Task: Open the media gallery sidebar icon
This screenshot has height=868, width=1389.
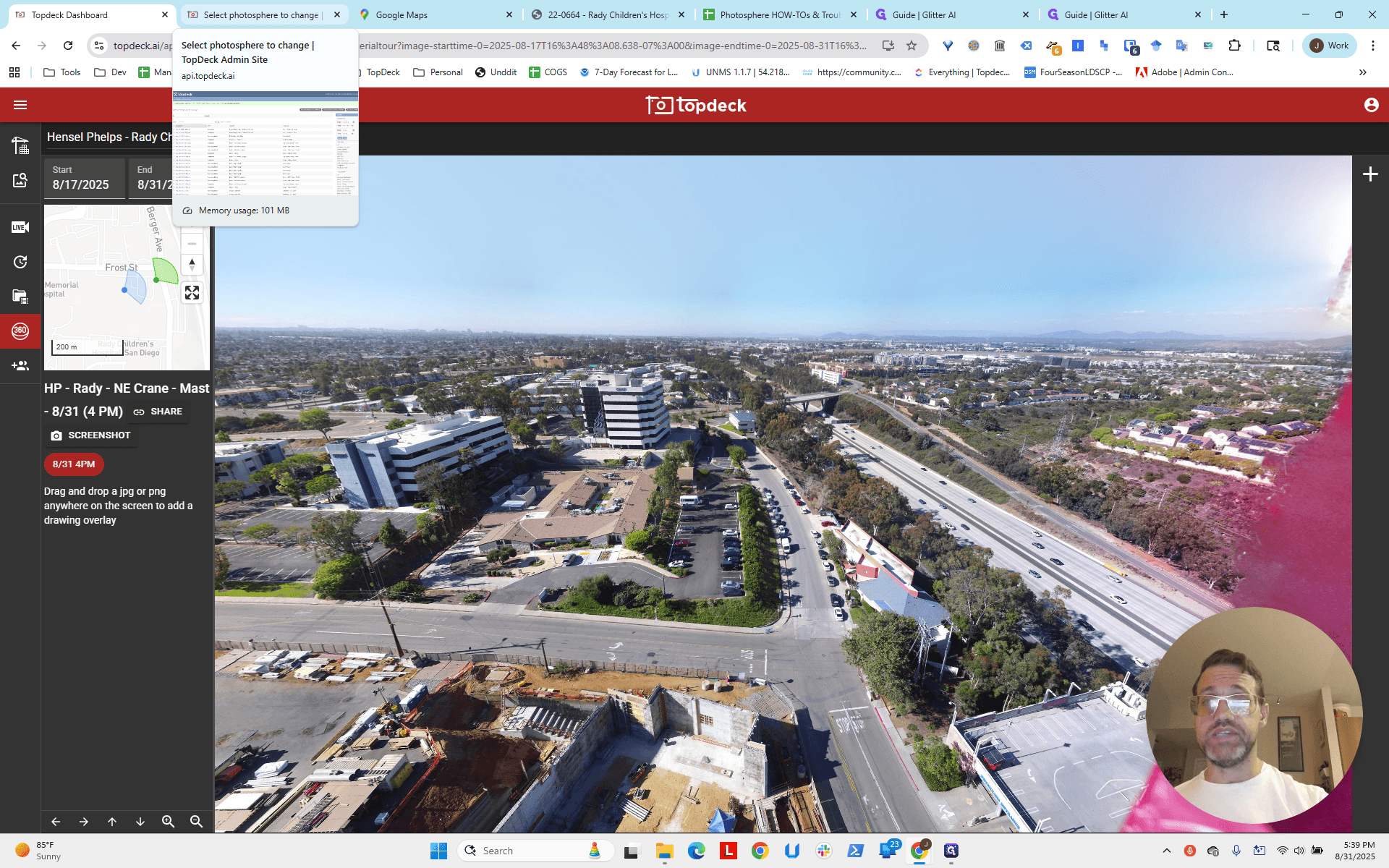Action: 20,297
